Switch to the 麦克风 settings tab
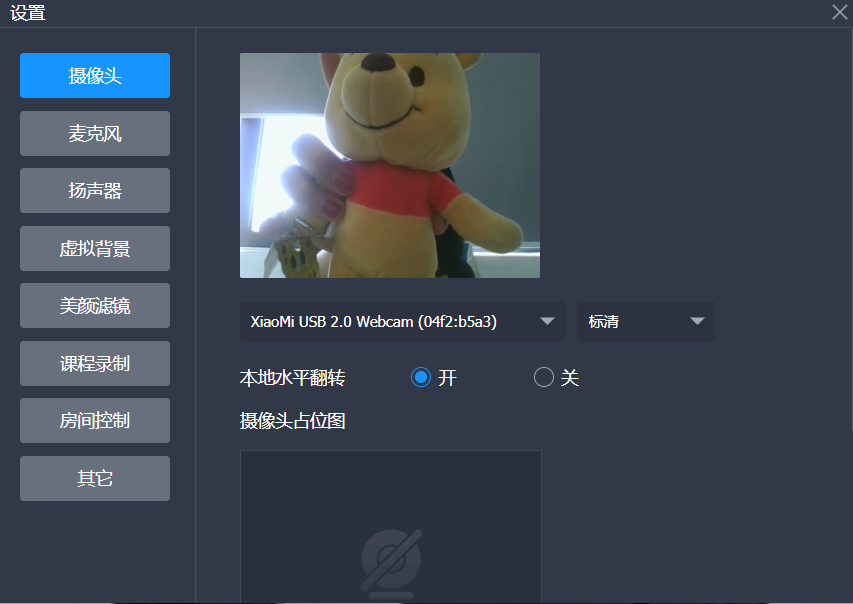Viewport: 853px width, 604px height. 95,133
